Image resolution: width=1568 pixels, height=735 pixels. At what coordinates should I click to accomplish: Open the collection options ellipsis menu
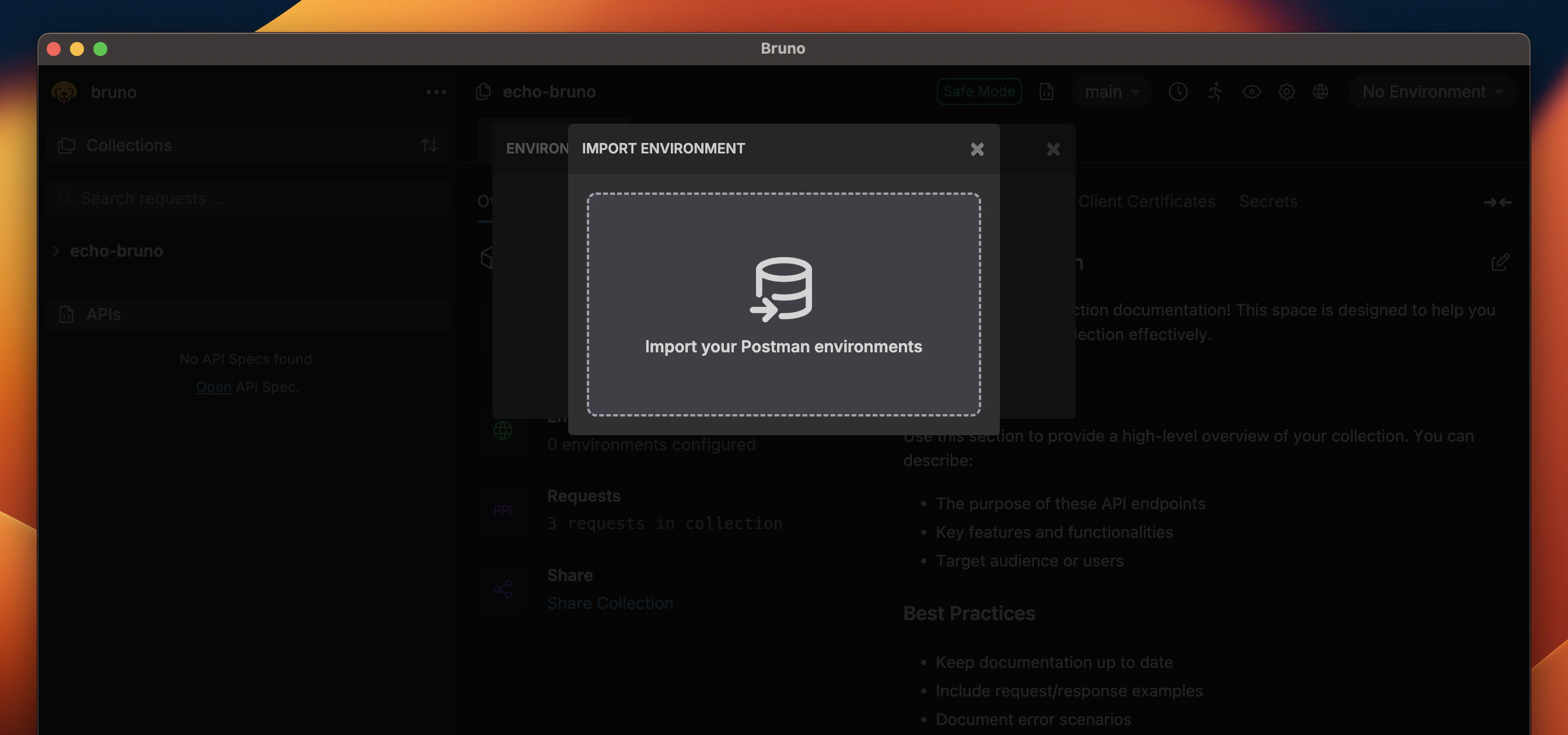[x=436, y=92]
